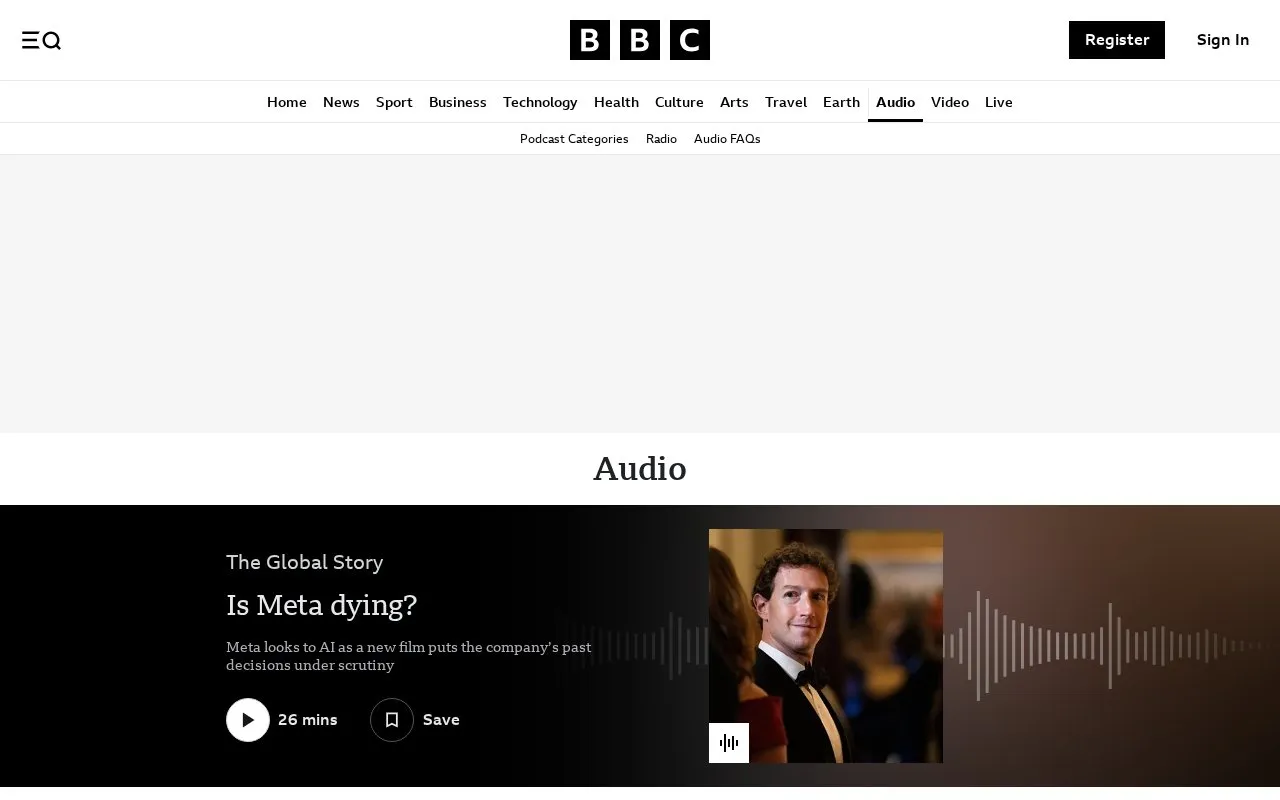
Task: Click the Mark Zuckerberg episode thumbnail
Action: coord(826,646)
